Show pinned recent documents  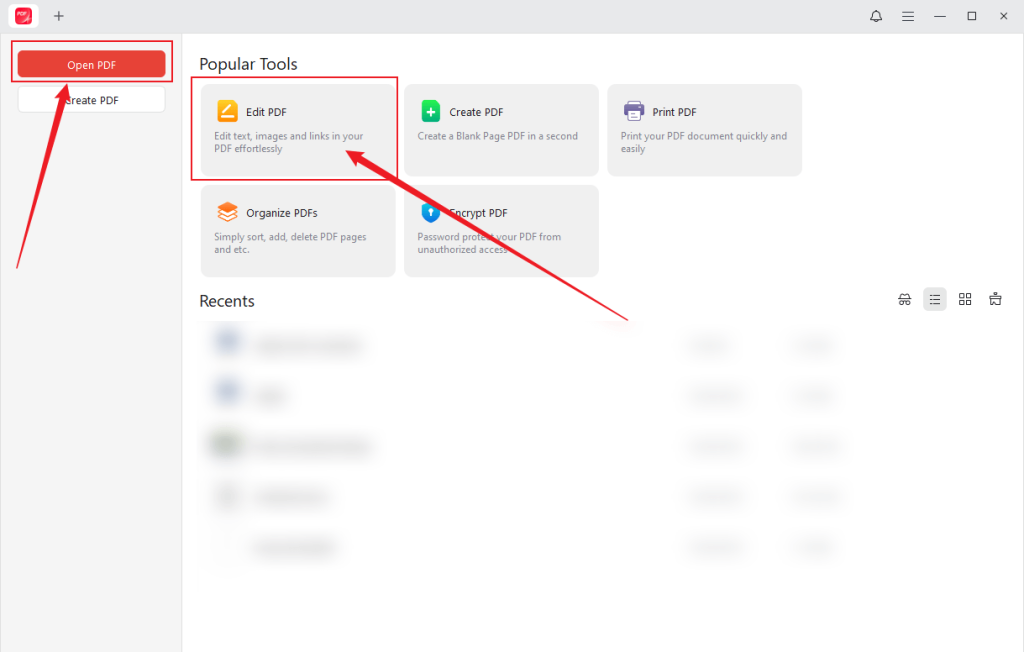pyautogui.click(x=995, y=299)
